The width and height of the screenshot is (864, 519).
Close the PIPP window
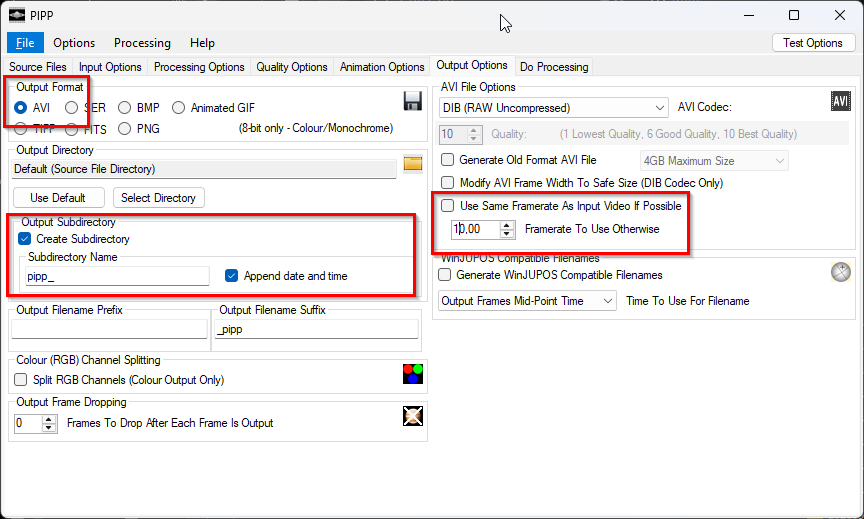pos(840,15)
